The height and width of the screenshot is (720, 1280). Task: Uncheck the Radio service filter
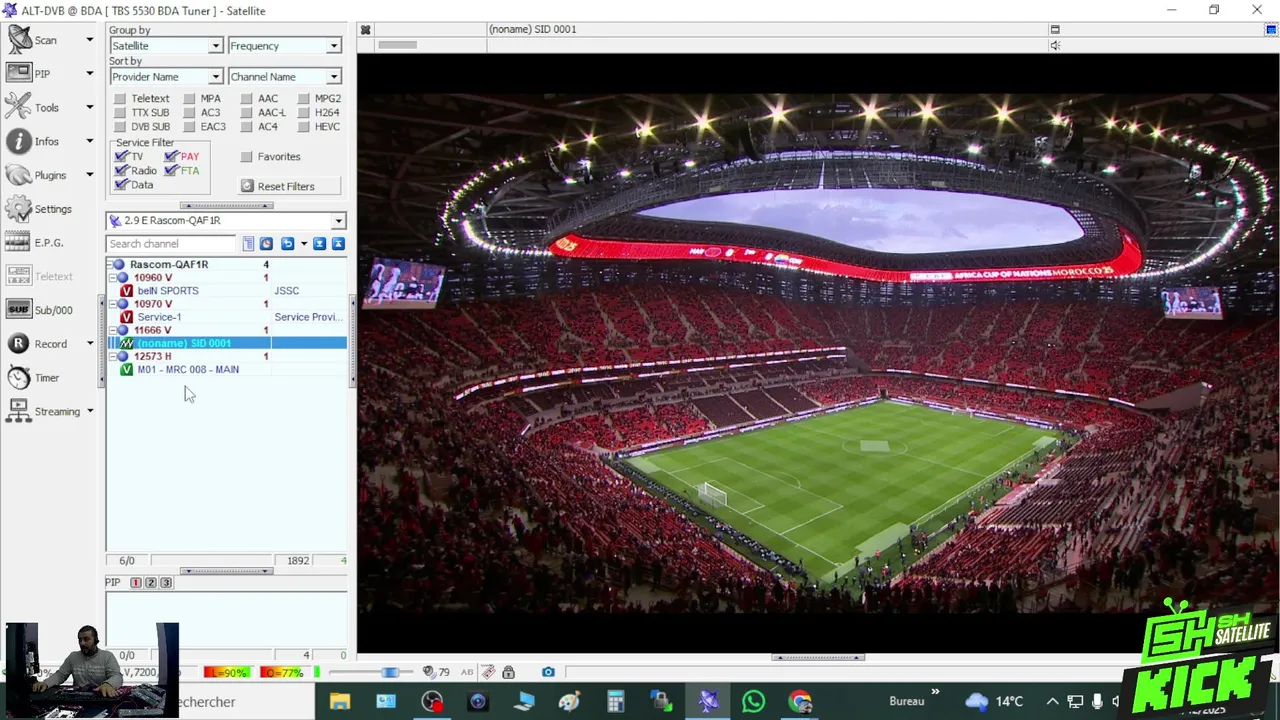[122, 171]
